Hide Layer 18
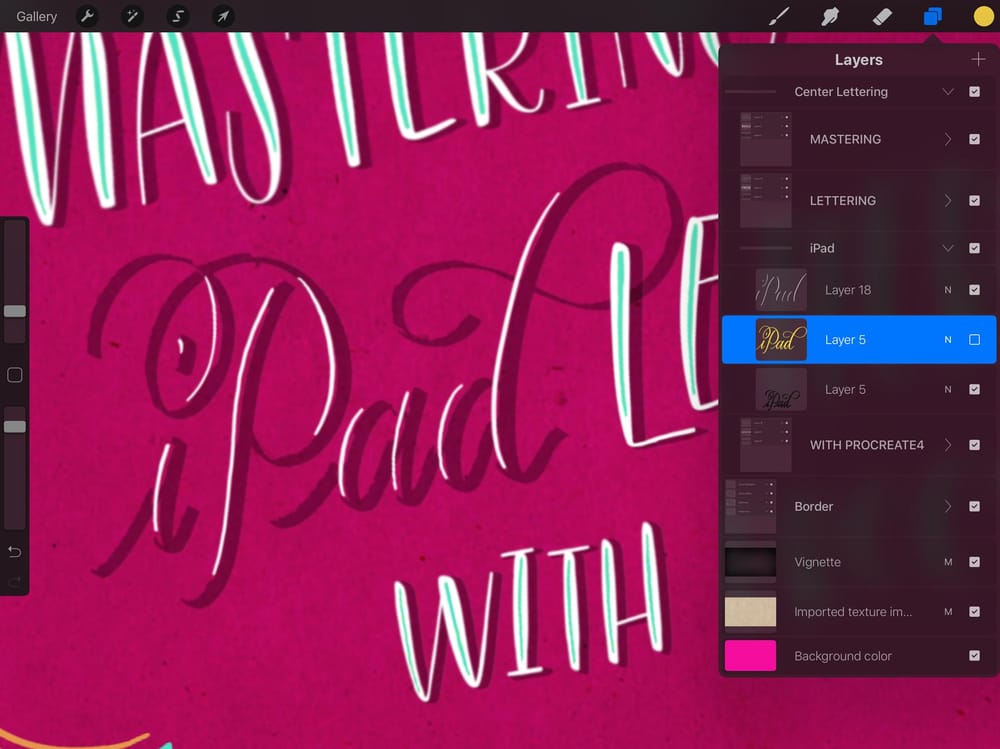The image size is (1000, 749). 974,290
